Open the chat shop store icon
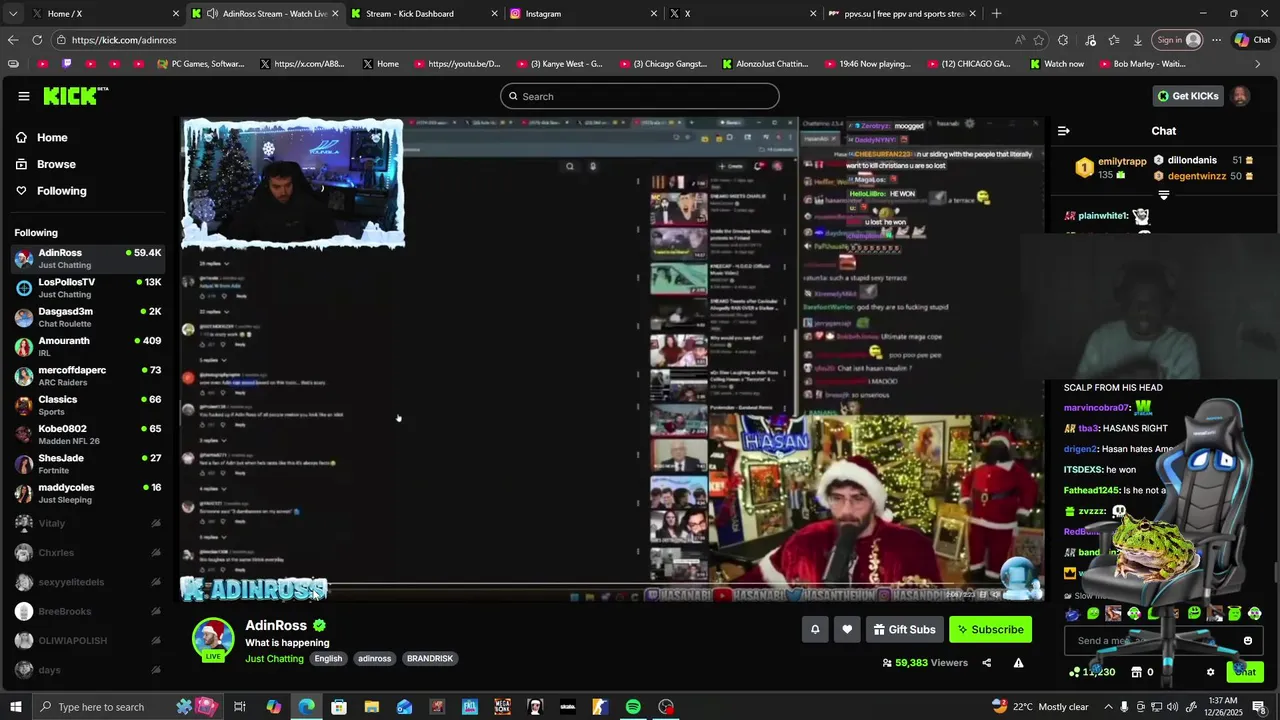Viewport: 1280px width, 720px height. click(x=1137, y=672)
